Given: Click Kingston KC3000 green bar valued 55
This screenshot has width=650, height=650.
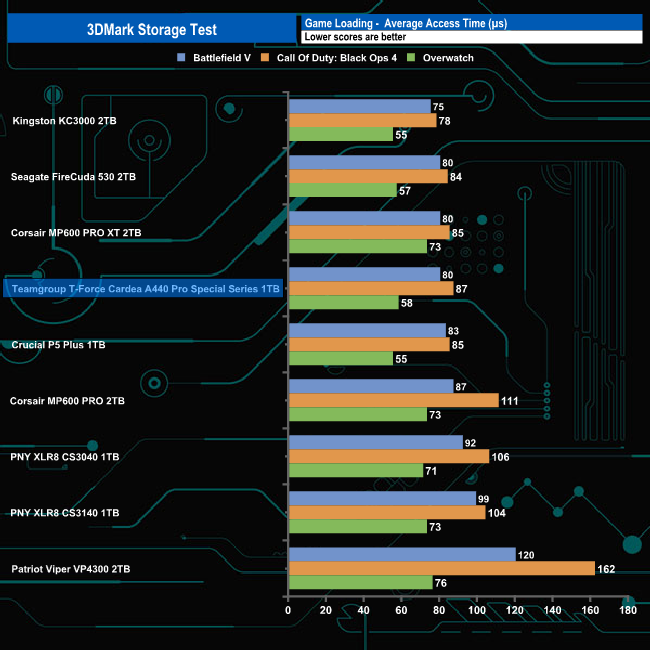Looking at the screenshot, I should tap(341, 134).
